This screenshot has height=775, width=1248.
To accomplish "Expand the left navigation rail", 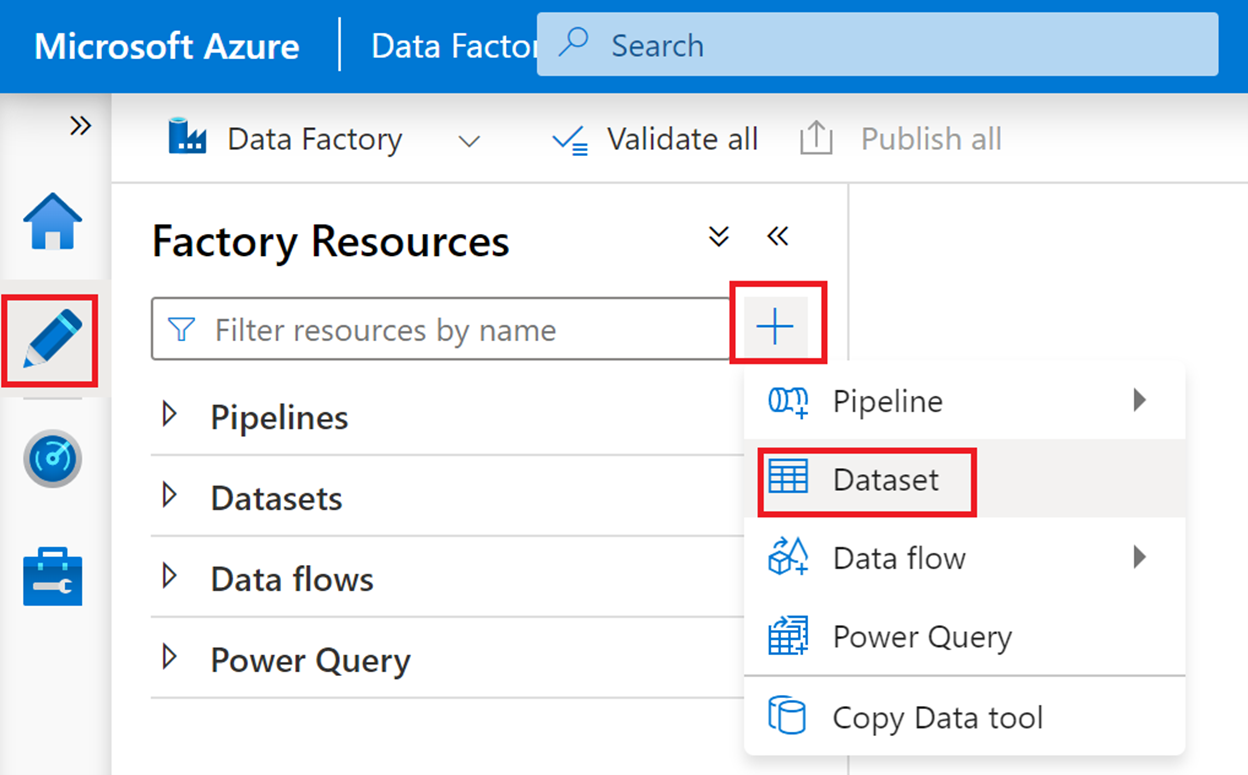I will coord(80,125).
